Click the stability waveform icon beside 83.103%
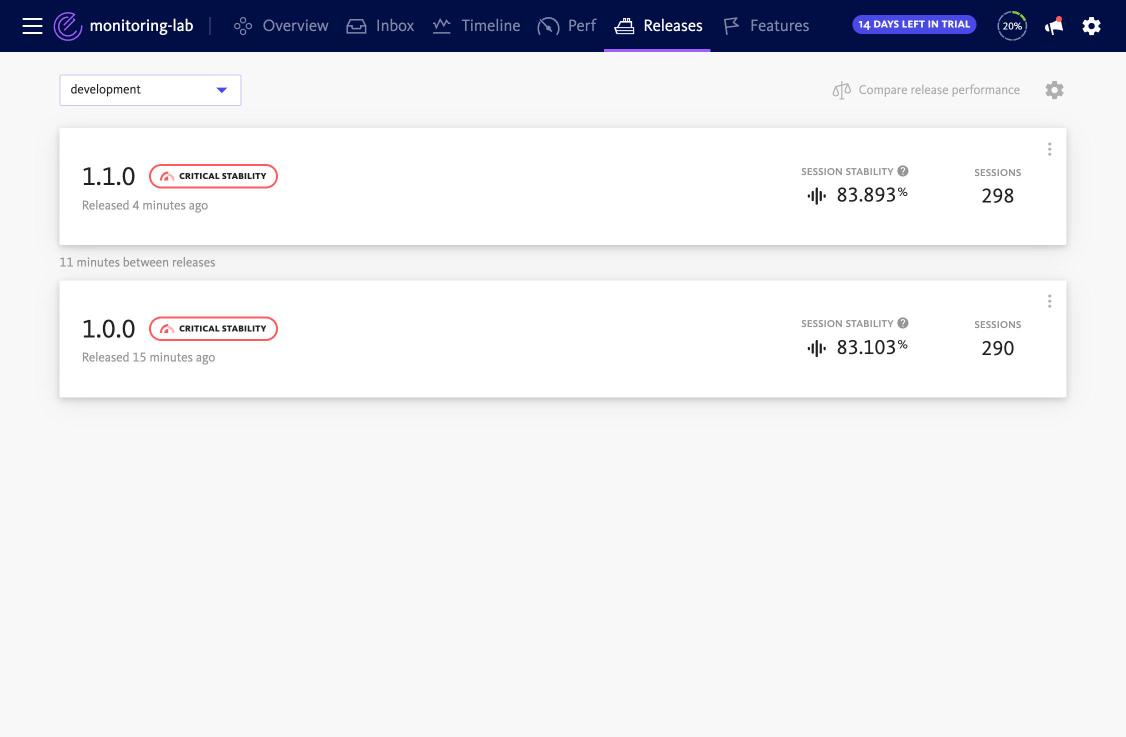Viewport: 1126px width, 737px height. click(x=816, y=348)
